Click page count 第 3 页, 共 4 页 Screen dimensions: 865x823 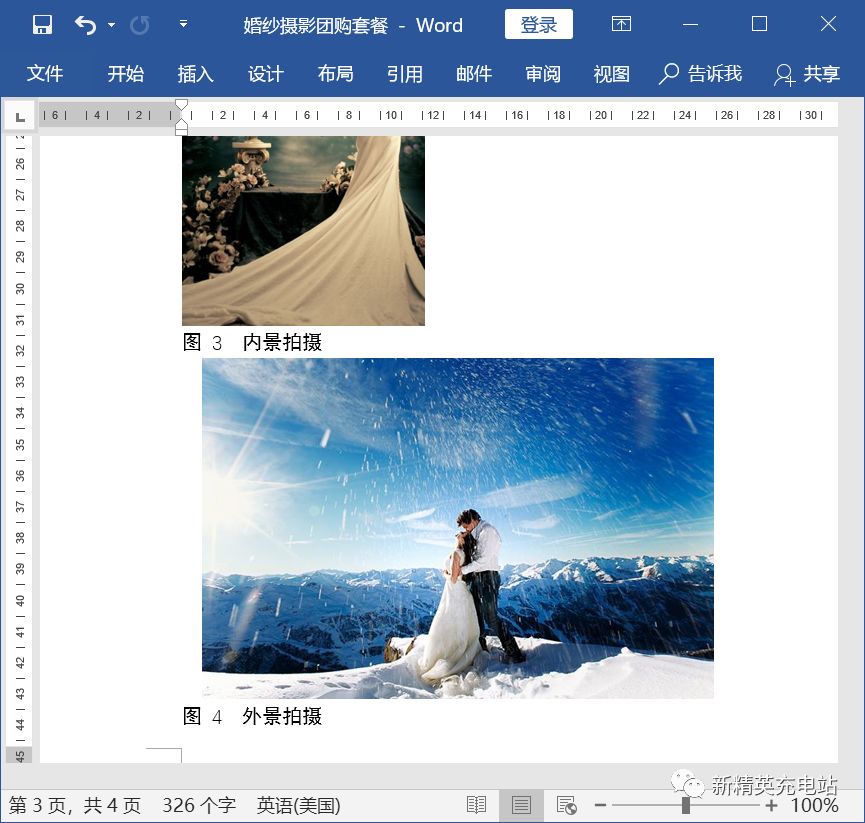pos(74,806)
